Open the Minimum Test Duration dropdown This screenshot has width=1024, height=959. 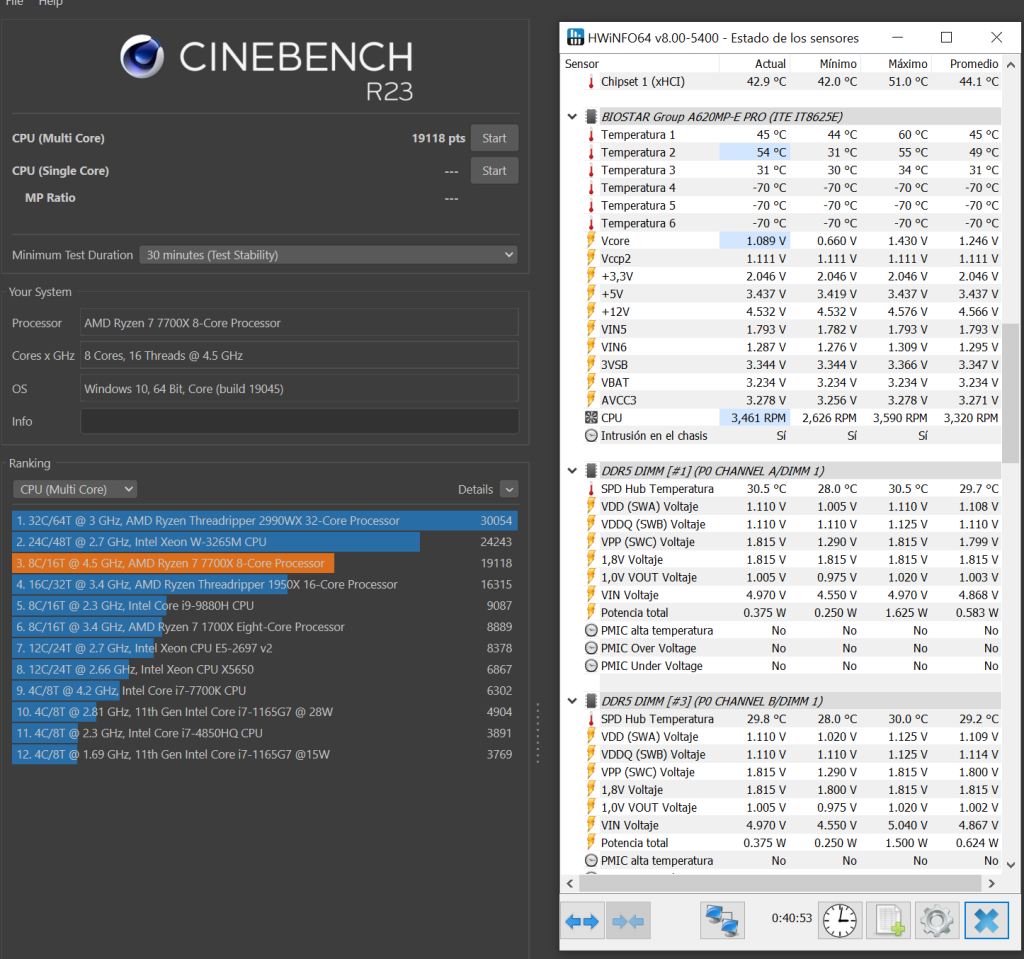pos(328,255)
